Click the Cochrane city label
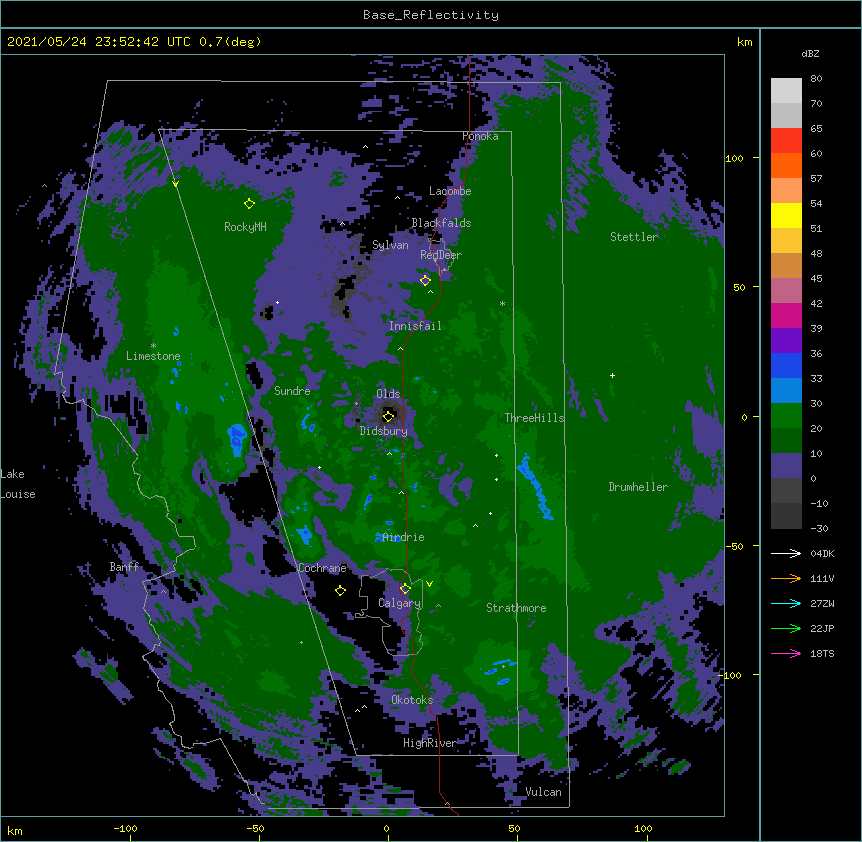Viewport: 862px width, 842px height. pyautogui.click(x=322, y=568)
